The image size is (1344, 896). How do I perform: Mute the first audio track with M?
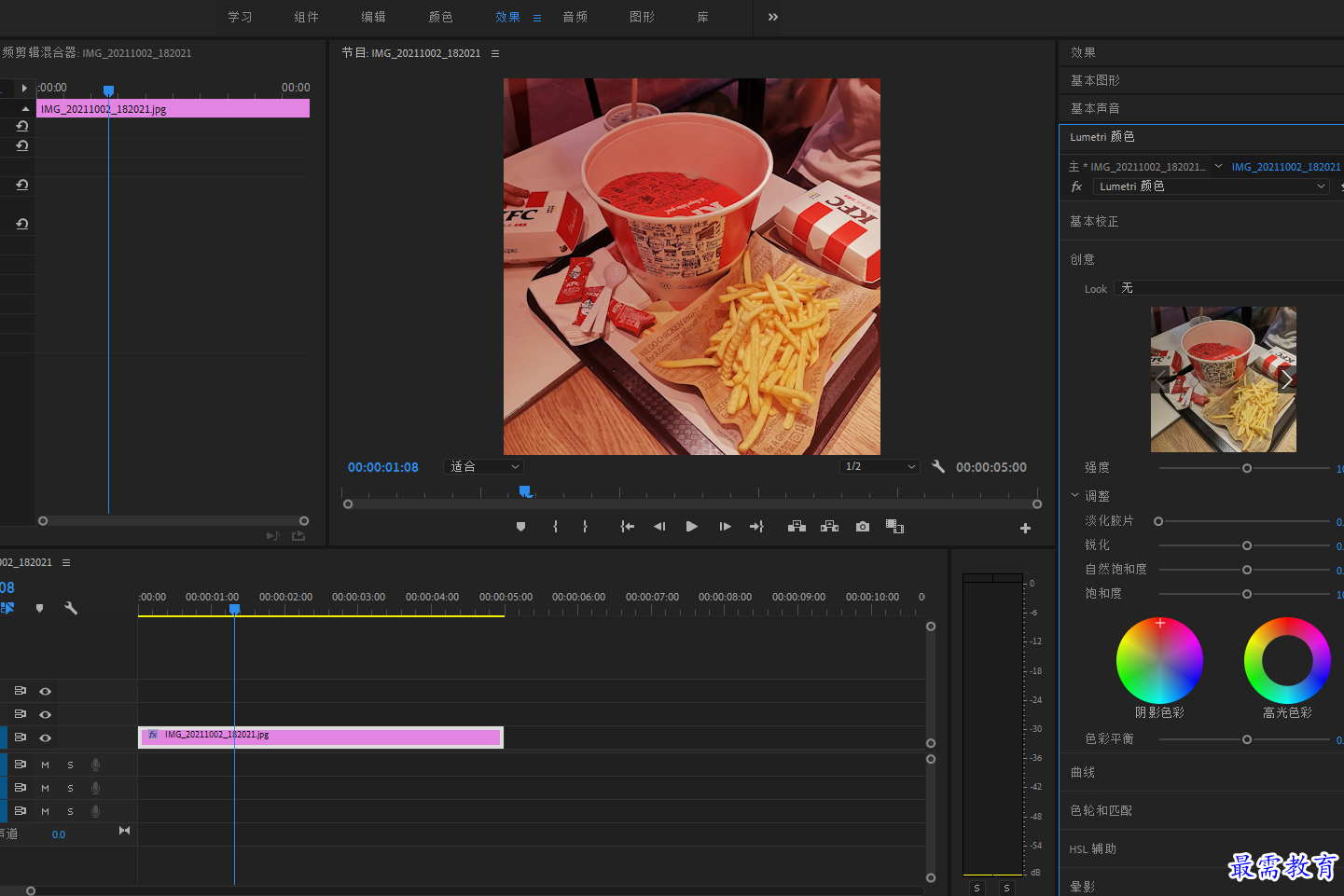[45, 765]
